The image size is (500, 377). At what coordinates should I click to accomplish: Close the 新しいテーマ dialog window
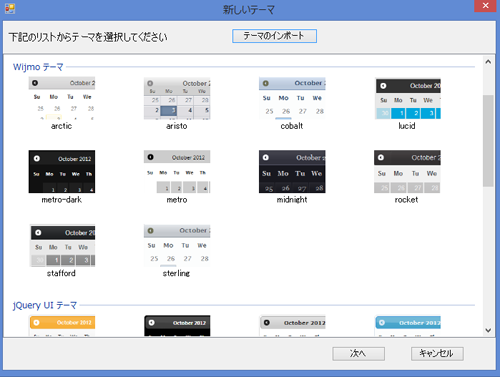coord(485,6)
